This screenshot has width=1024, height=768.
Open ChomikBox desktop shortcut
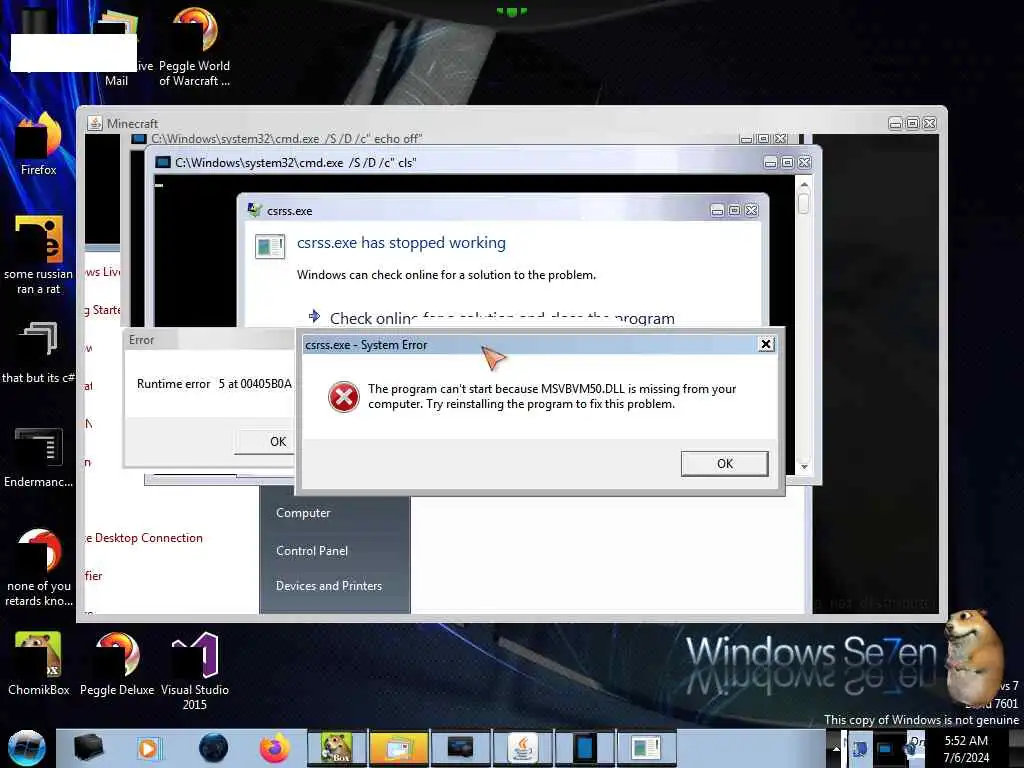[39, 664]
